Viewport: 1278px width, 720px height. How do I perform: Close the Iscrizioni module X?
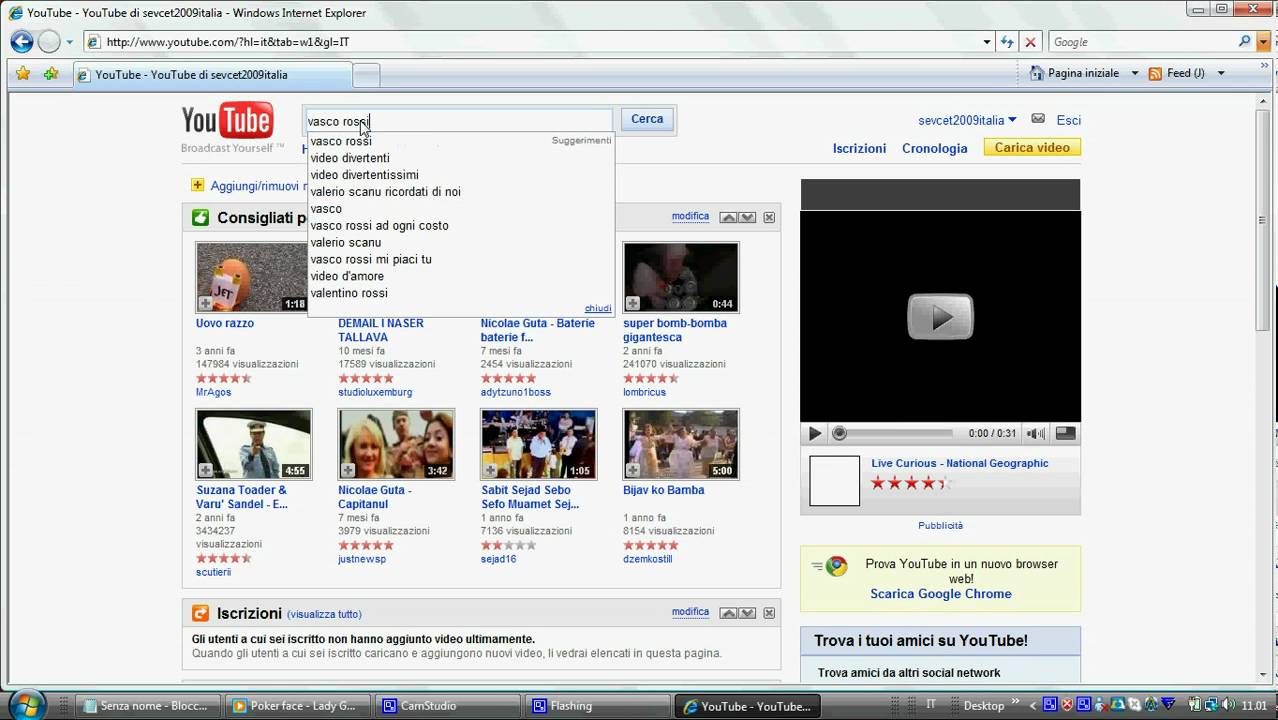coord(769,613)
